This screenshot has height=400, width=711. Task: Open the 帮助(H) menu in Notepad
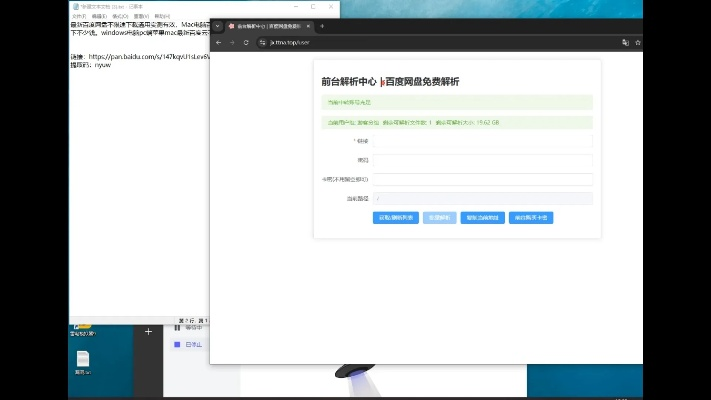point(162,16)
